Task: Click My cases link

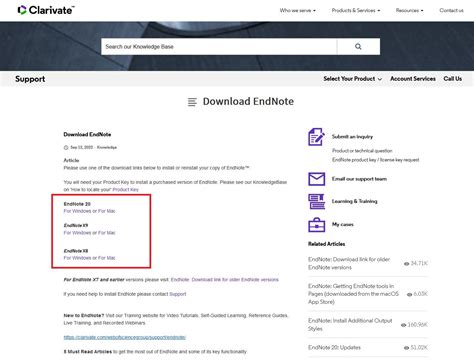Action: point(343,224)
